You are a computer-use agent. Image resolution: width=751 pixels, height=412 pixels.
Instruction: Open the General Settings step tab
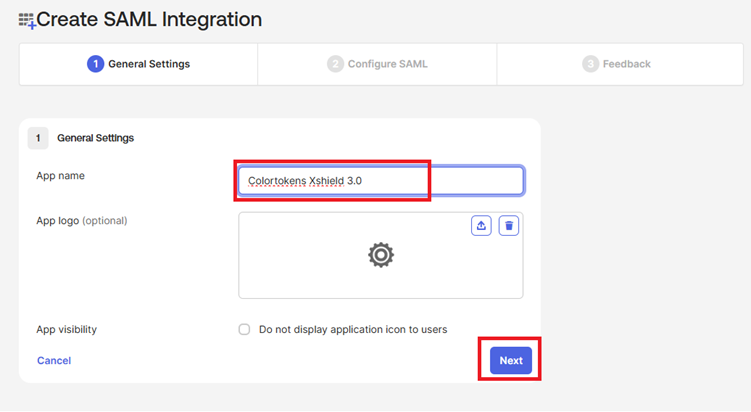pyautogui.click(x=138, y=64)
